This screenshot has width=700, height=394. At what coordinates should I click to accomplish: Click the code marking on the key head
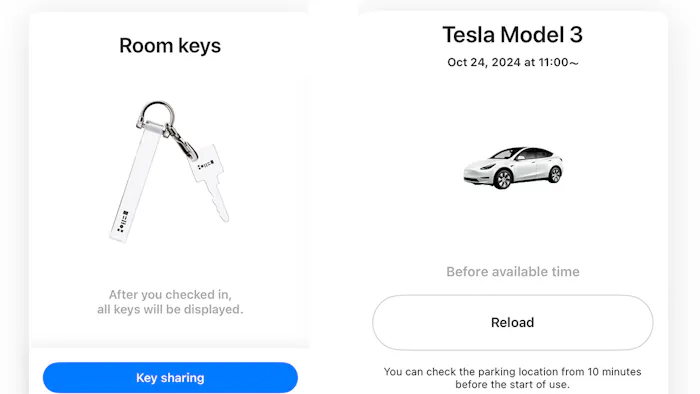coord(206,165)
